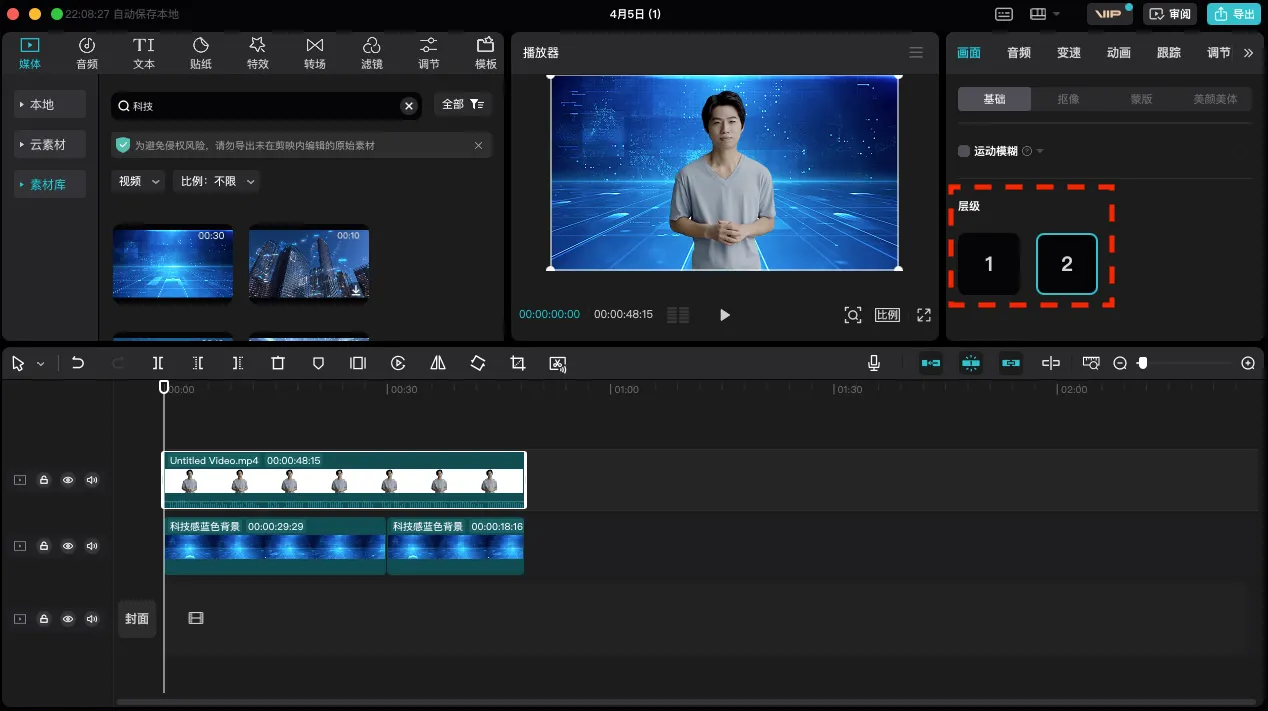
Task: Open the 特效 tab
Action: [x=258, y=53]
